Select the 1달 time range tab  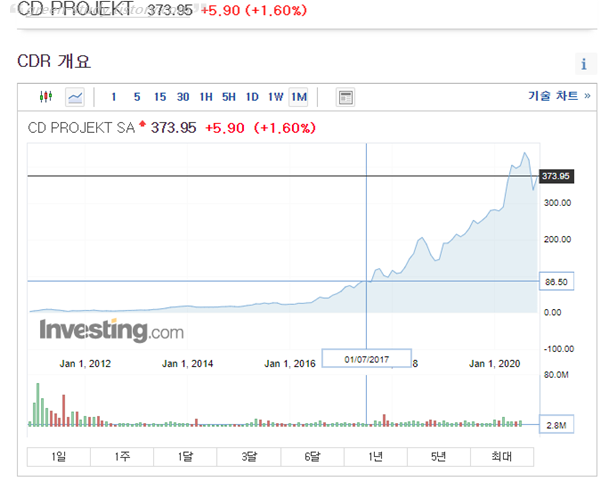point(185,457)
